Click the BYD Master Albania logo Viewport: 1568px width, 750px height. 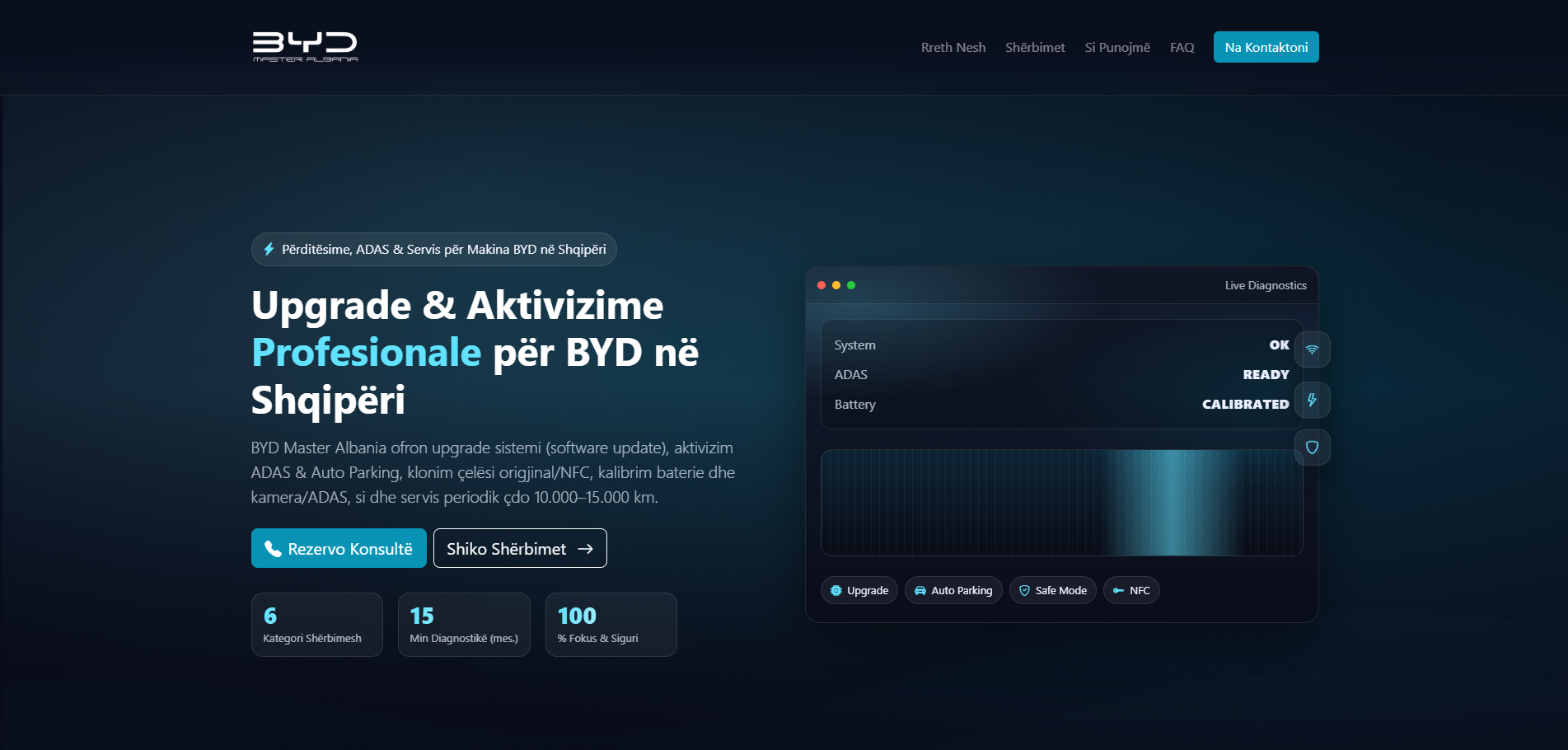pos(305,47)
